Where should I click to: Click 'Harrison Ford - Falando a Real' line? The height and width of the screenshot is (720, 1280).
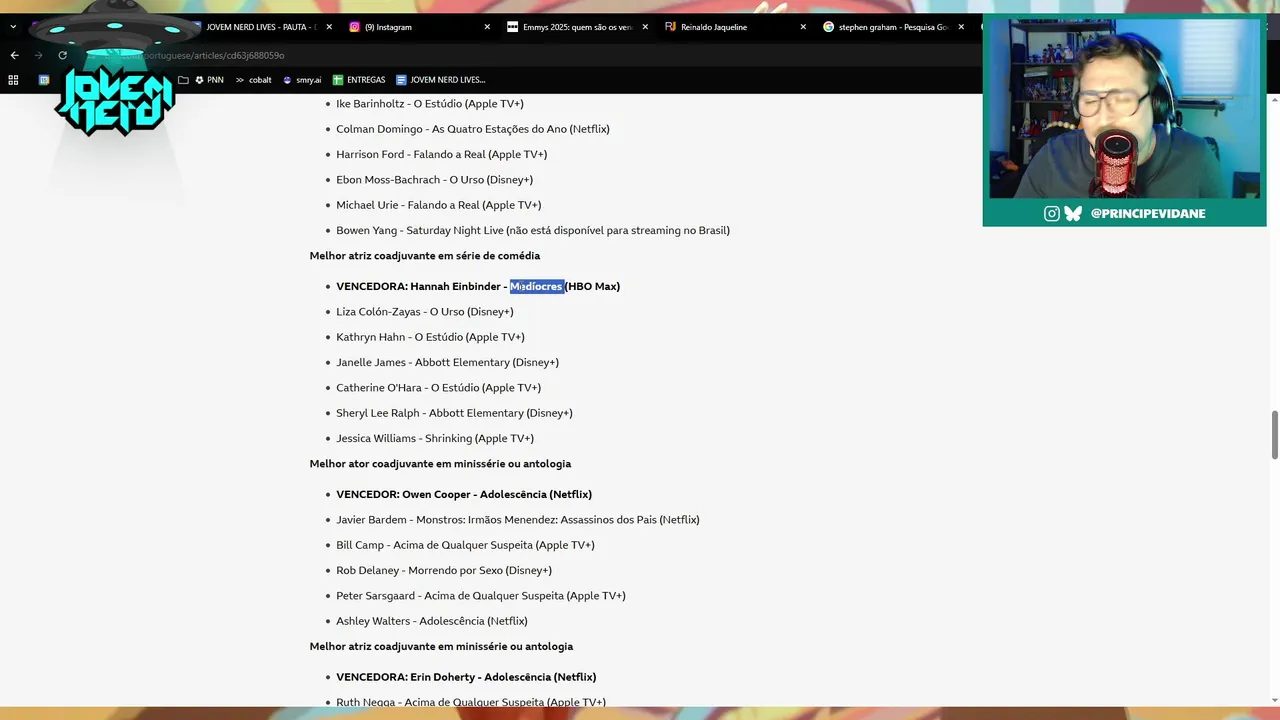[442, 154]
